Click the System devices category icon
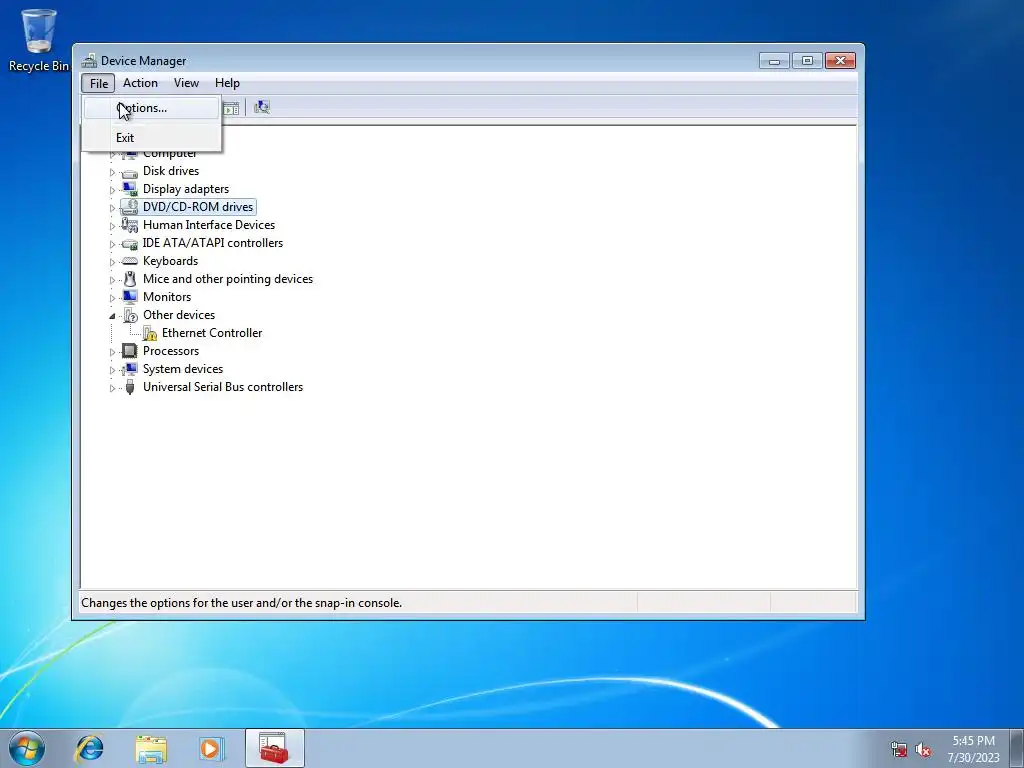 [x=130, y=370]
